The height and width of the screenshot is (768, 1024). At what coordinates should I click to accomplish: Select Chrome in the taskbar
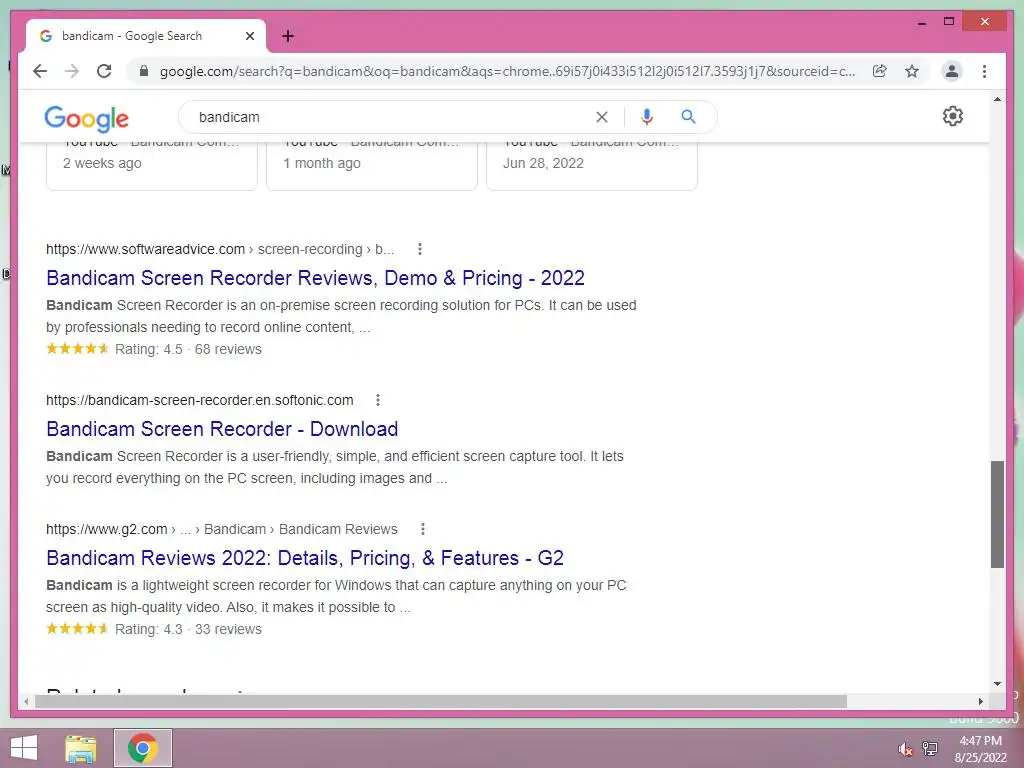point(143,748)
